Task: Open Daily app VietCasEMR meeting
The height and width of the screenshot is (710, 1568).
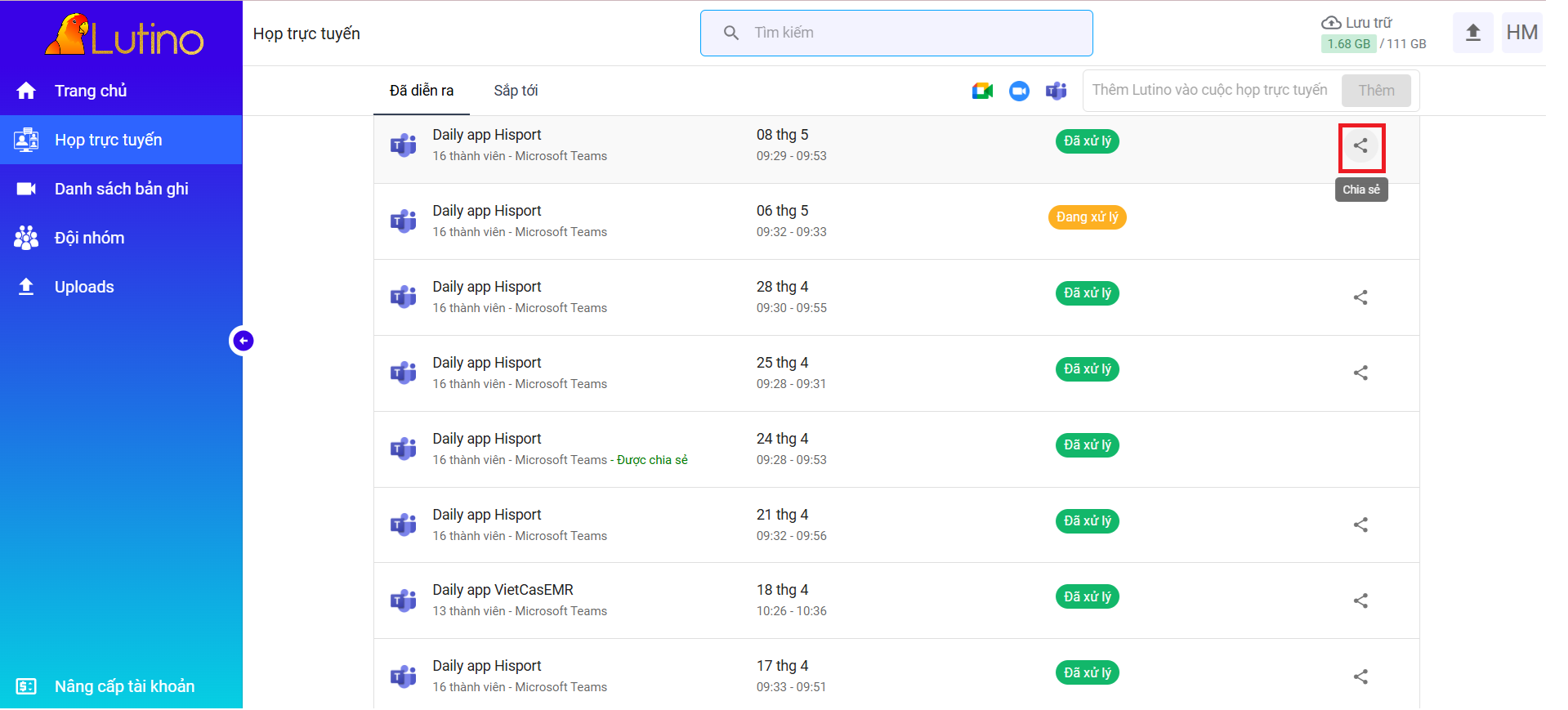Action: pyautogui.click(x=503, y=590)
